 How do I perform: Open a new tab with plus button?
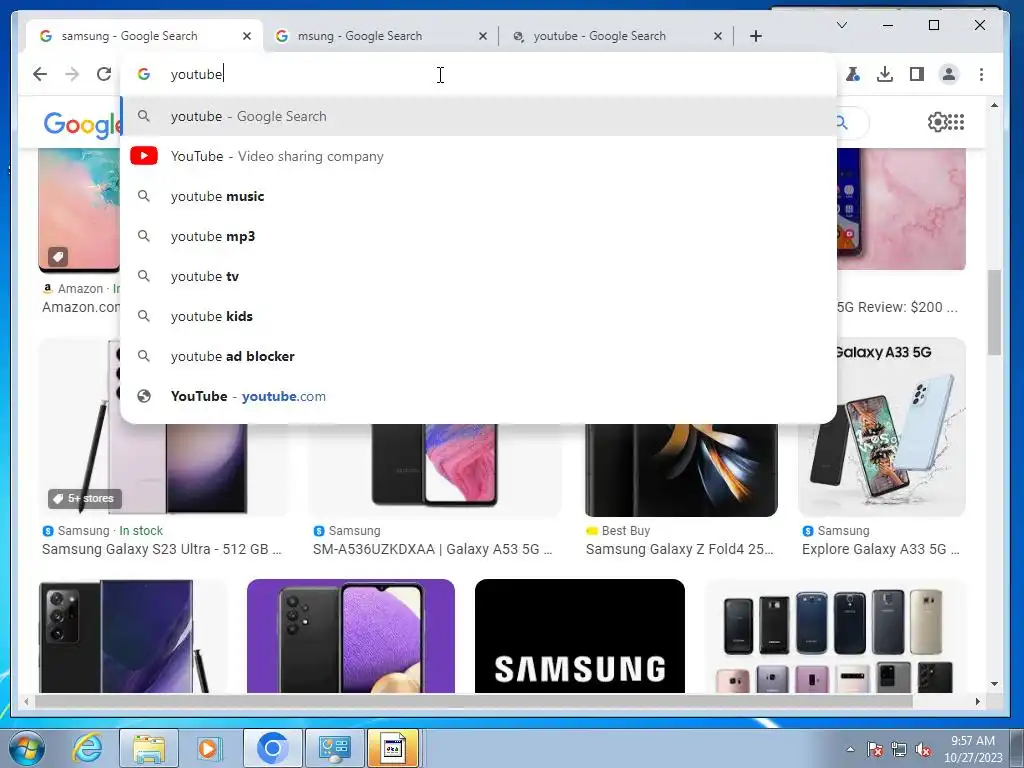(756, 37)
